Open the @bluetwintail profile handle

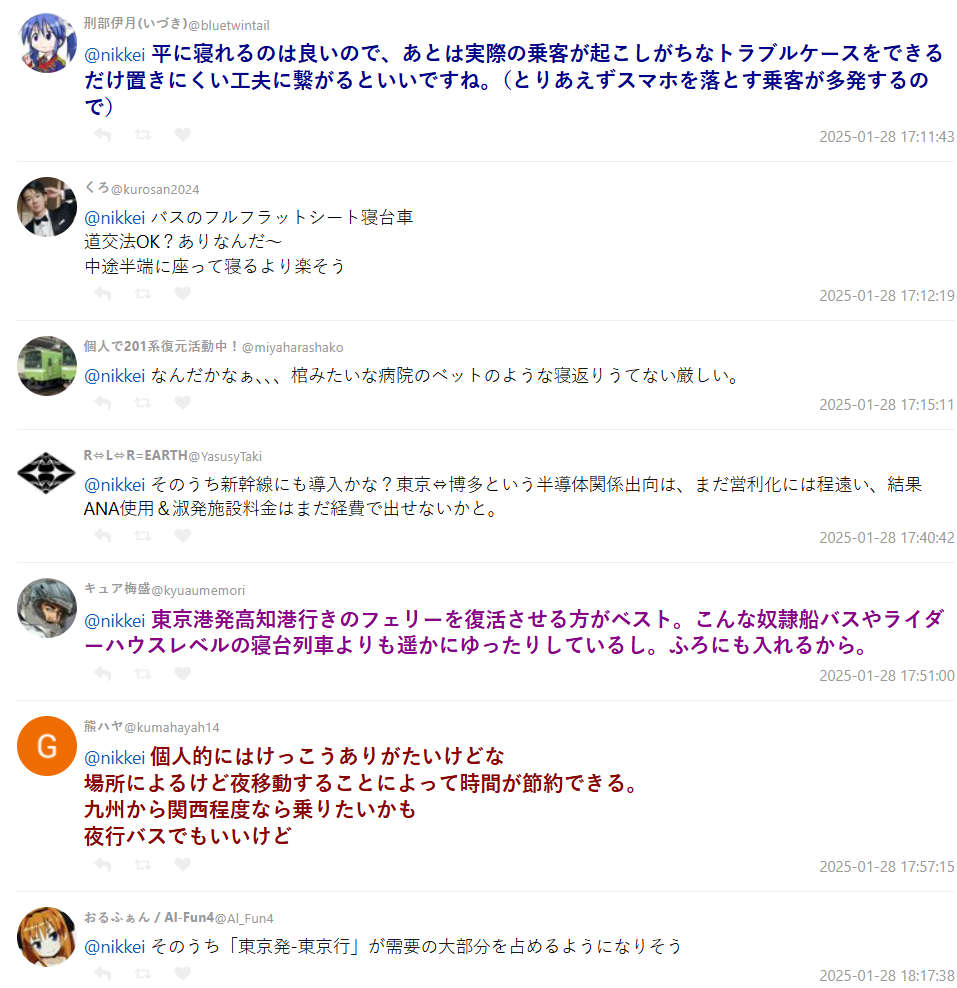[x=229, y=25]
